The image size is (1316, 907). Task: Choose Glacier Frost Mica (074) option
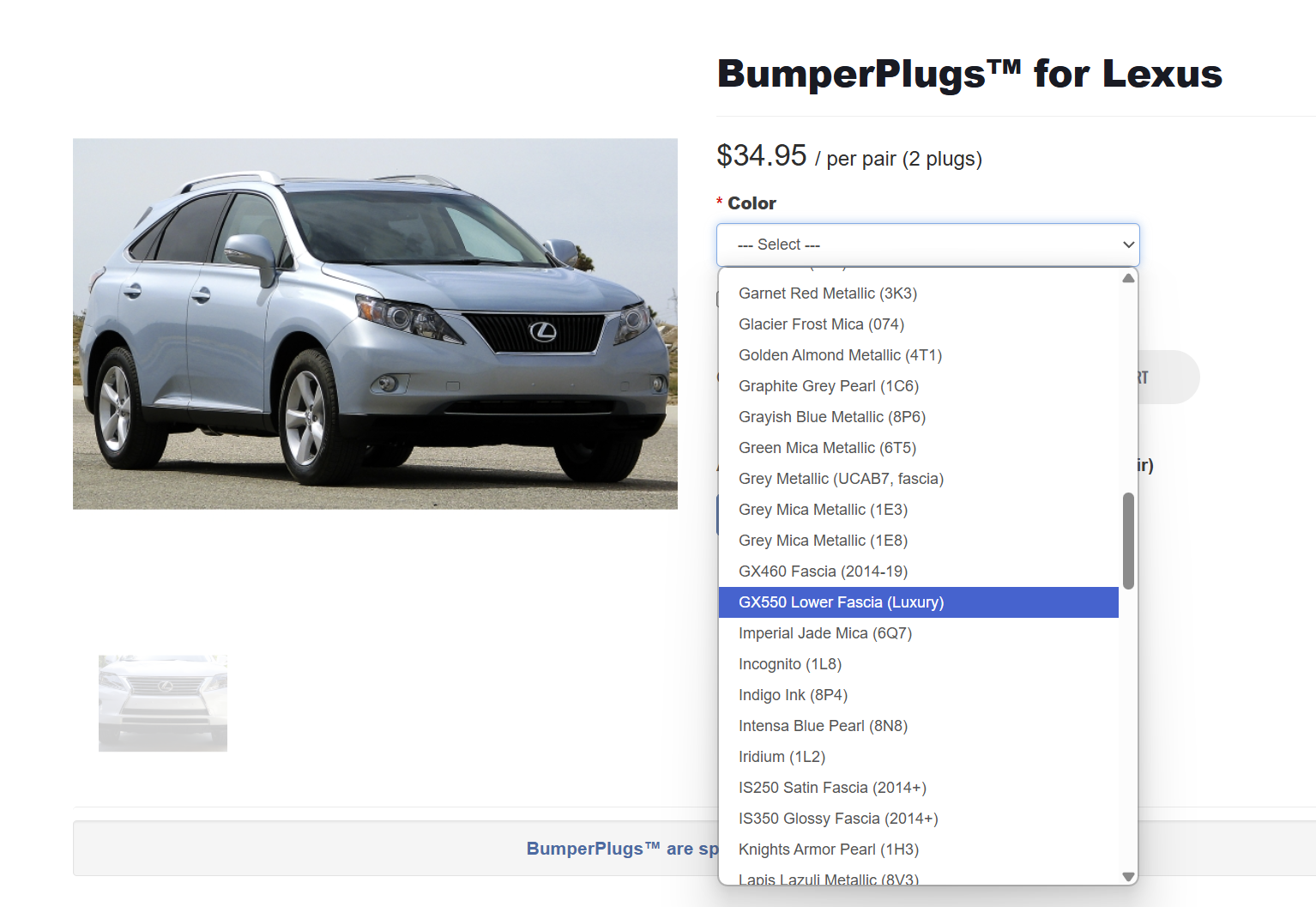tap(918, 324)
